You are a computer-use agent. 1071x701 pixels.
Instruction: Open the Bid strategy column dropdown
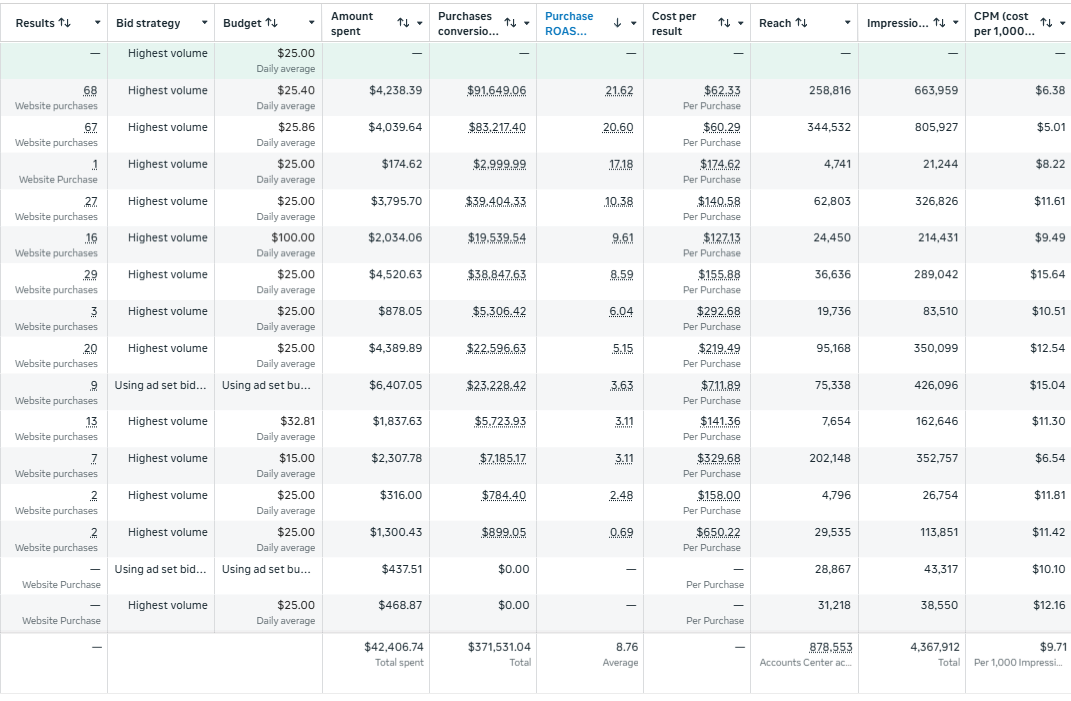point(206,22)
